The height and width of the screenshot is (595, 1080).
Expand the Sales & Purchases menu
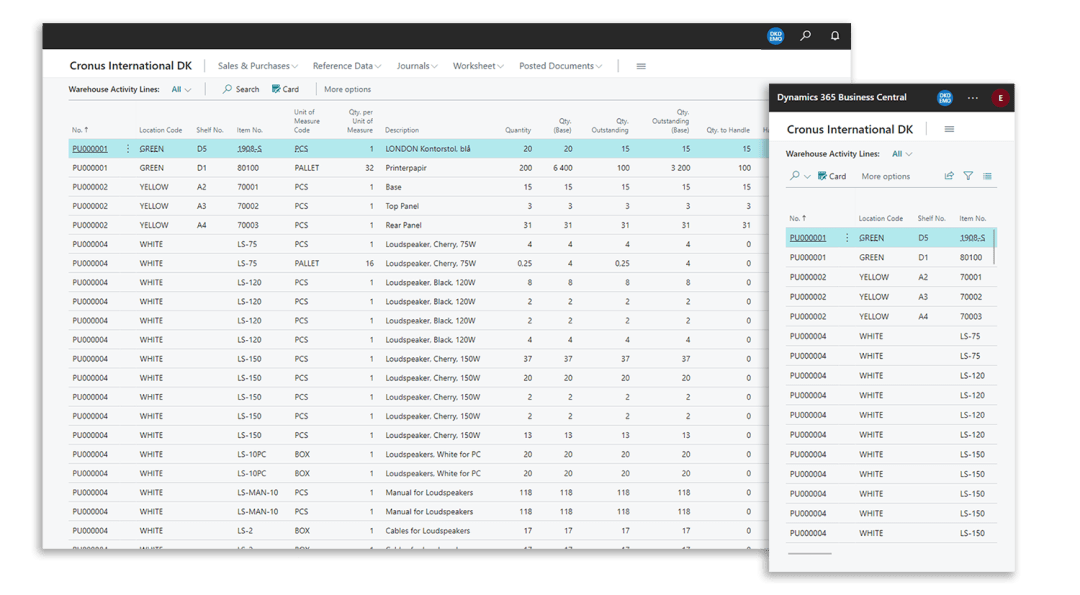tap(258, 66)
